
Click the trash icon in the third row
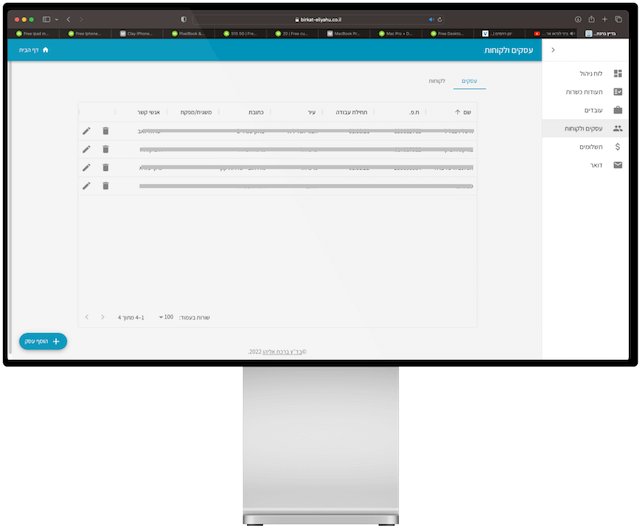(x=105, y=167)
